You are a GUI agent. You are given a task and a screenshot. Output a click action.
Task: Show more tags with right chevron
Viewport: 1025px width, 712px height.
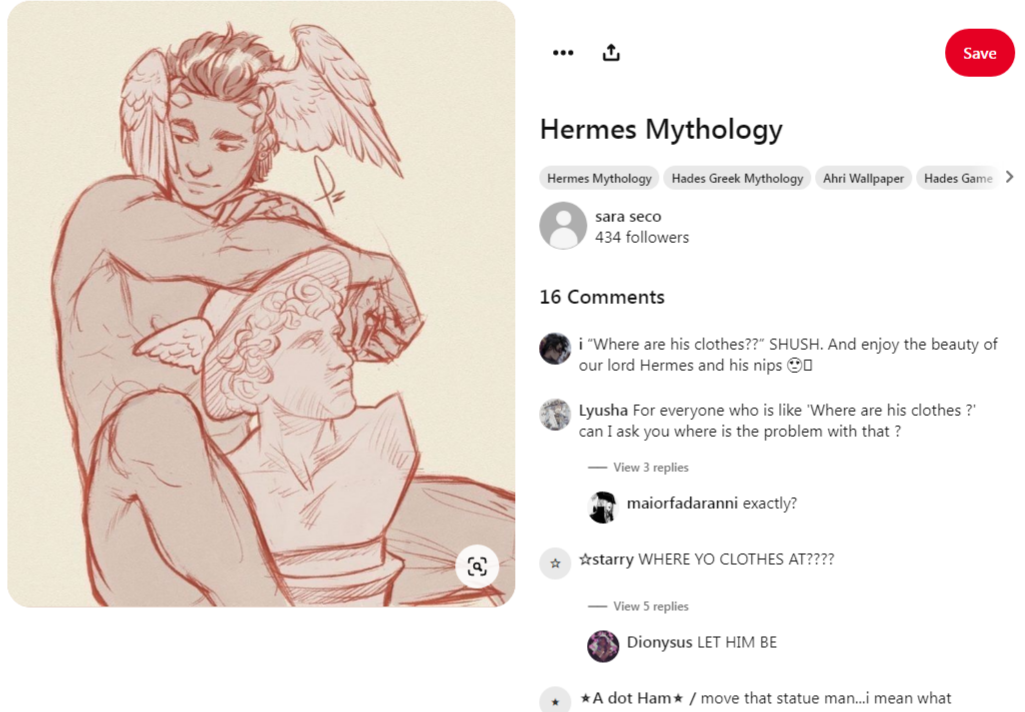tap(1010, 177)
